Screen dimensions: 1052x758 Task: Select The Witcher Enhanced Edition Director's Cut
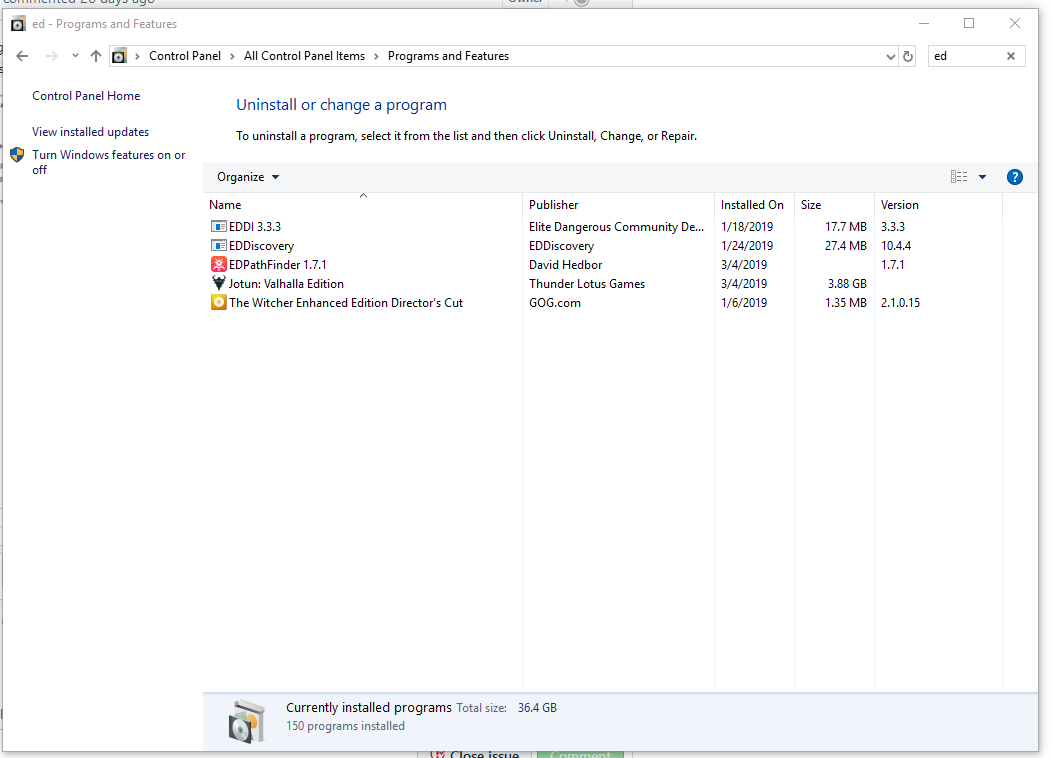click(346, 303)
